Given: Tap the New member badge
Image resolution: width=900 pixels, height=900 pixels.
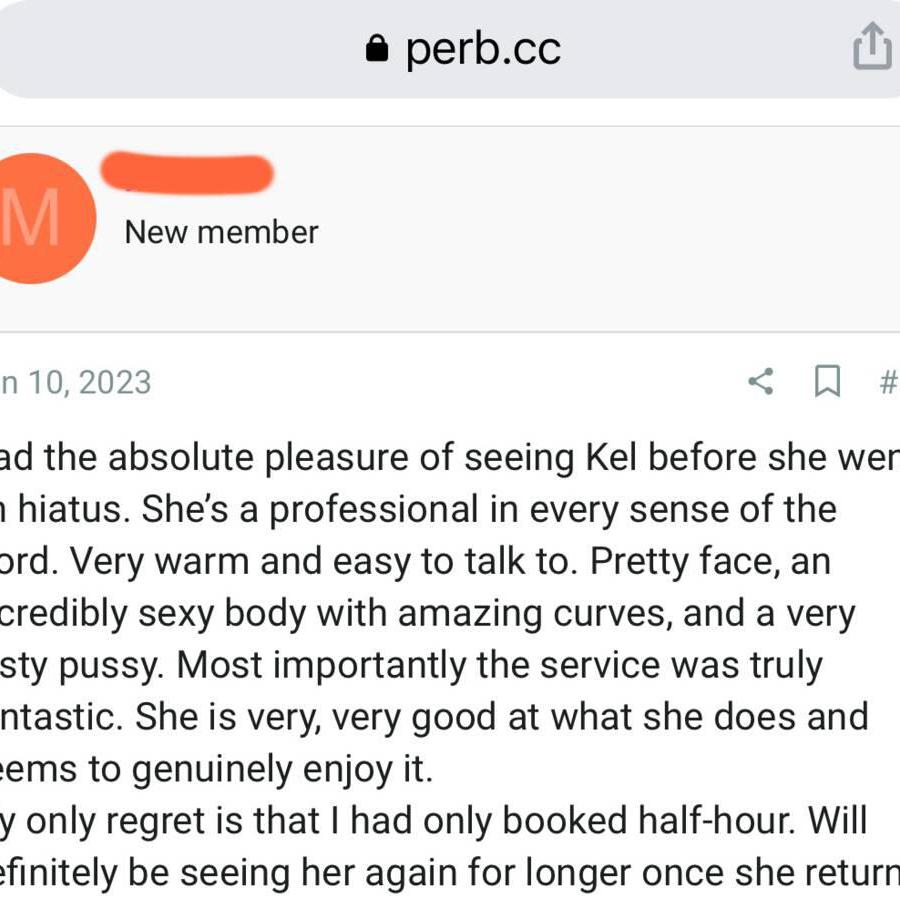Looking at the screenshot, I should coord(220,231).
